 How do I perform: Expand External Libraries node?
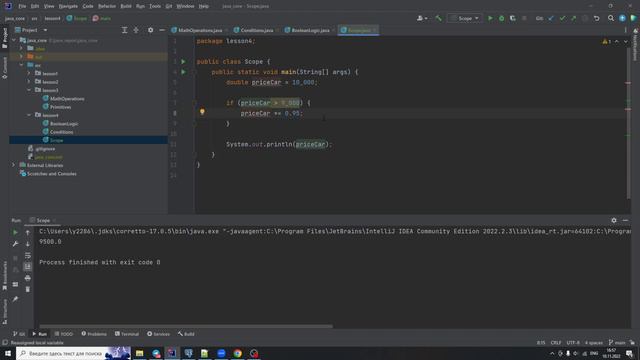tap(13, 165)
